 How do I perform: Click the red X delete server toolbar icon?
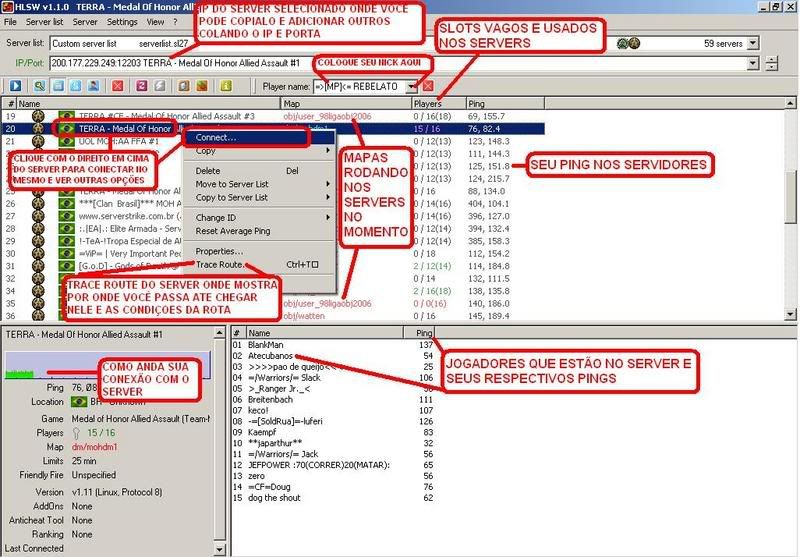click(x=118, y=86)
